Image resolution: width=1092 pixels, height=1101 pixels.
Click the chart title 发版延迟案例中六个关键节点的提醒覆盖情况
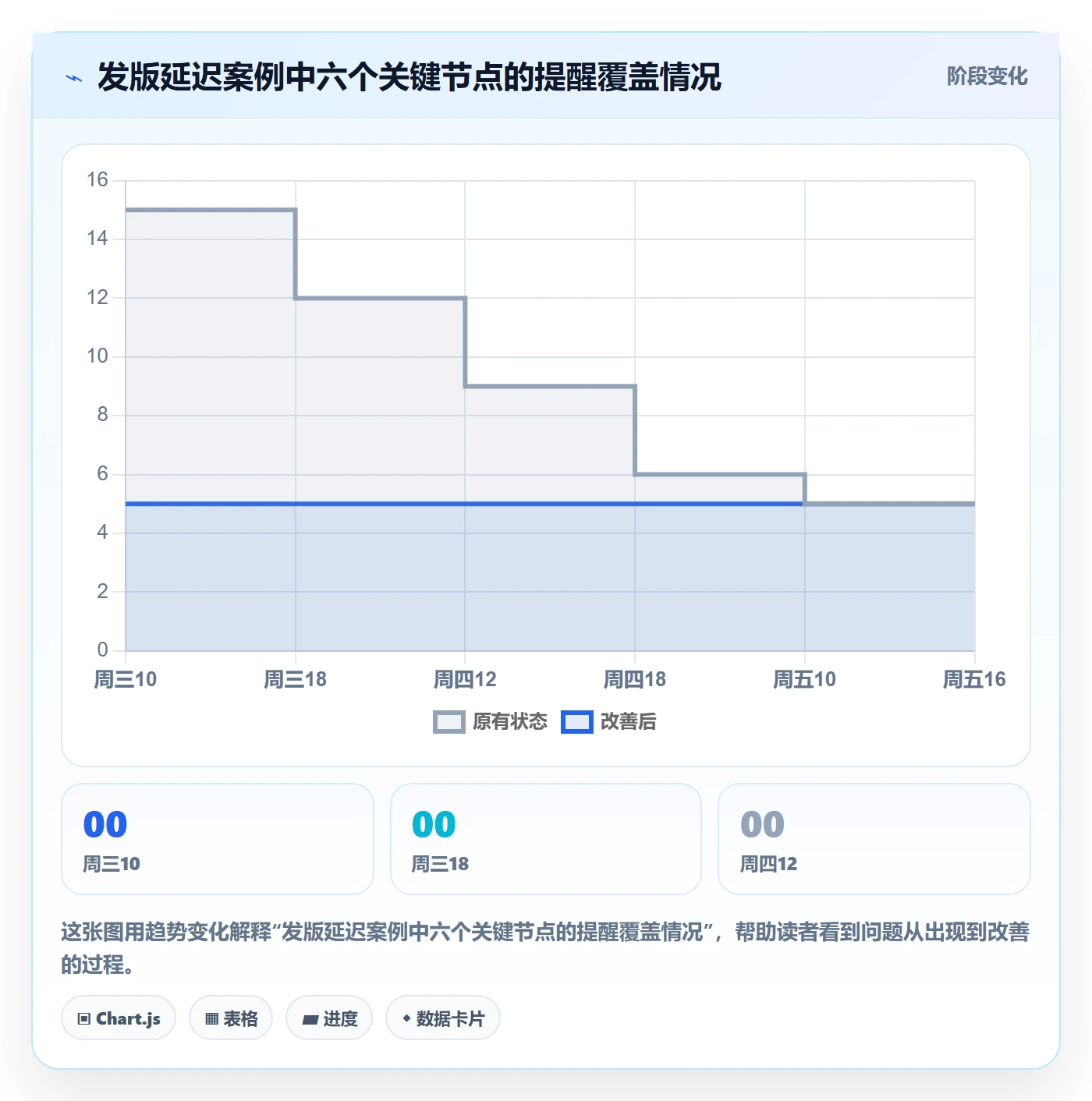click(409, 77)
